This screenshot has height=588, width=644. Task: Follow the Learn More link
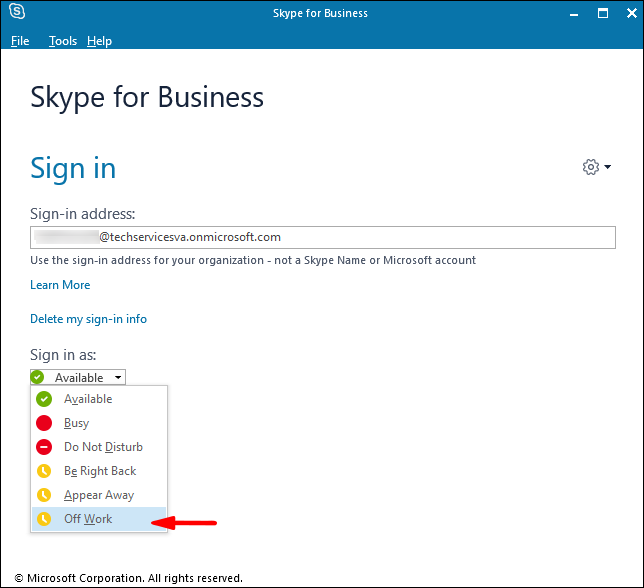tap(60, 285)
